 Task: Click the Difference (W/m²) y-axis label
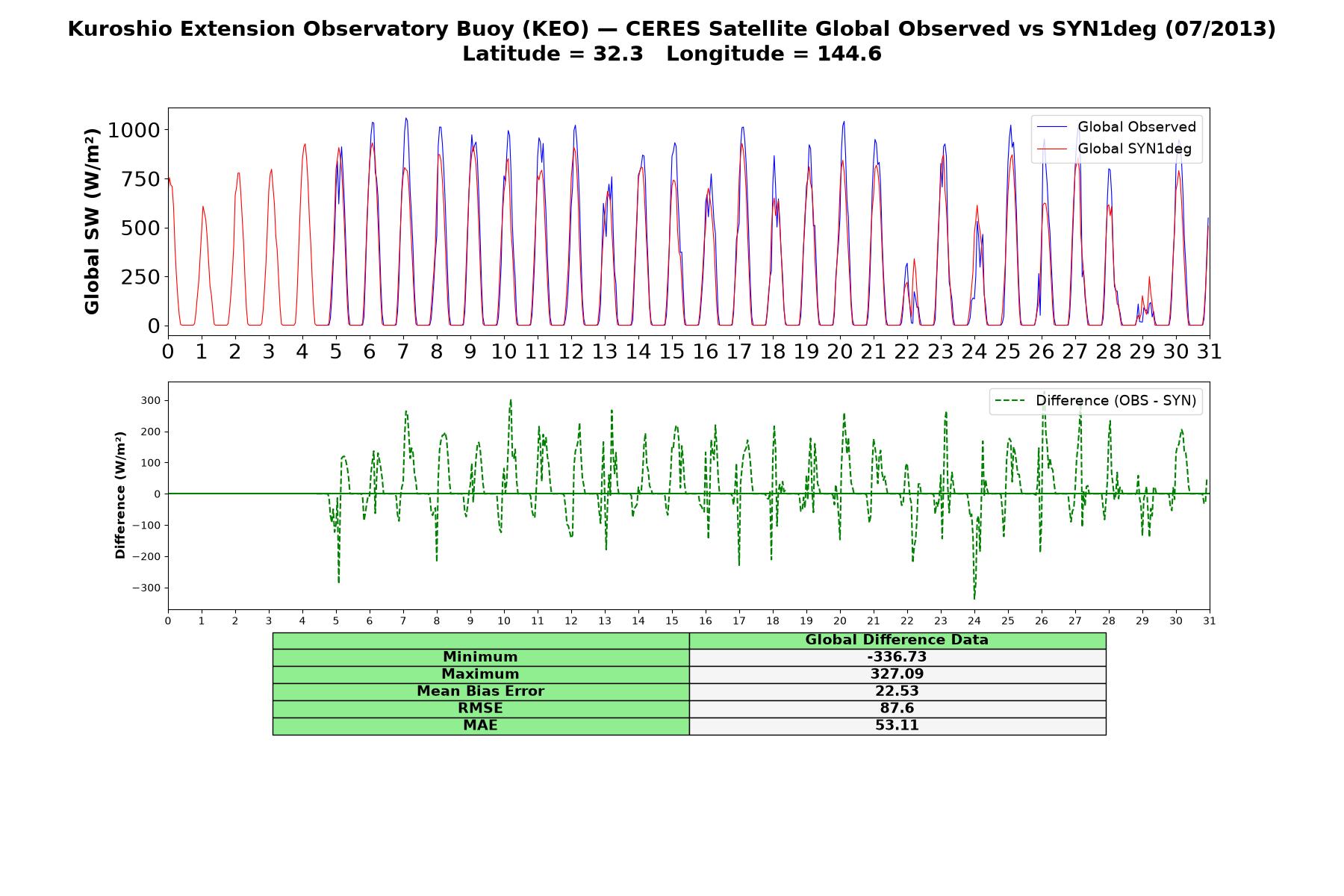coord(120,496)
